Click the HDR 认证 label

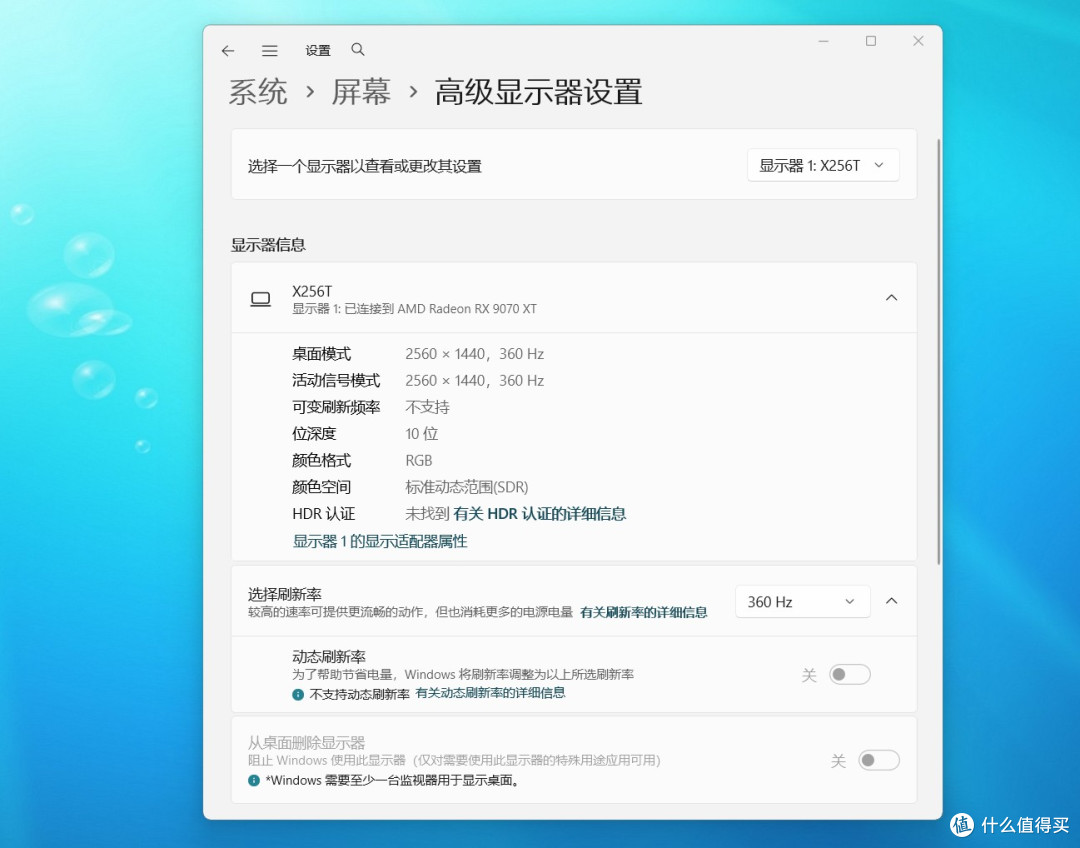324,514
